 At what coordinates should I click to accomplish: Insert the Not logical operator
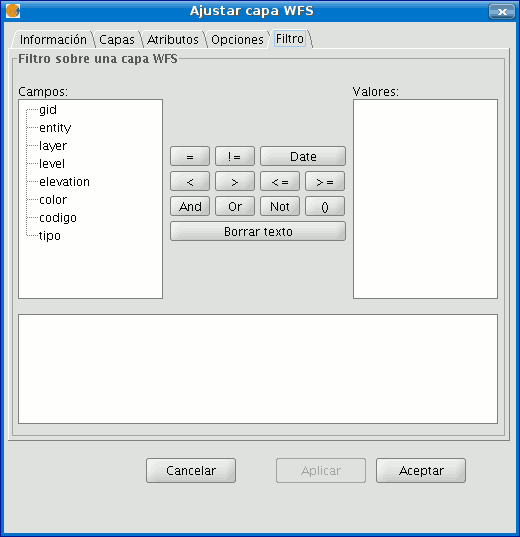click(x=280, y=206)
